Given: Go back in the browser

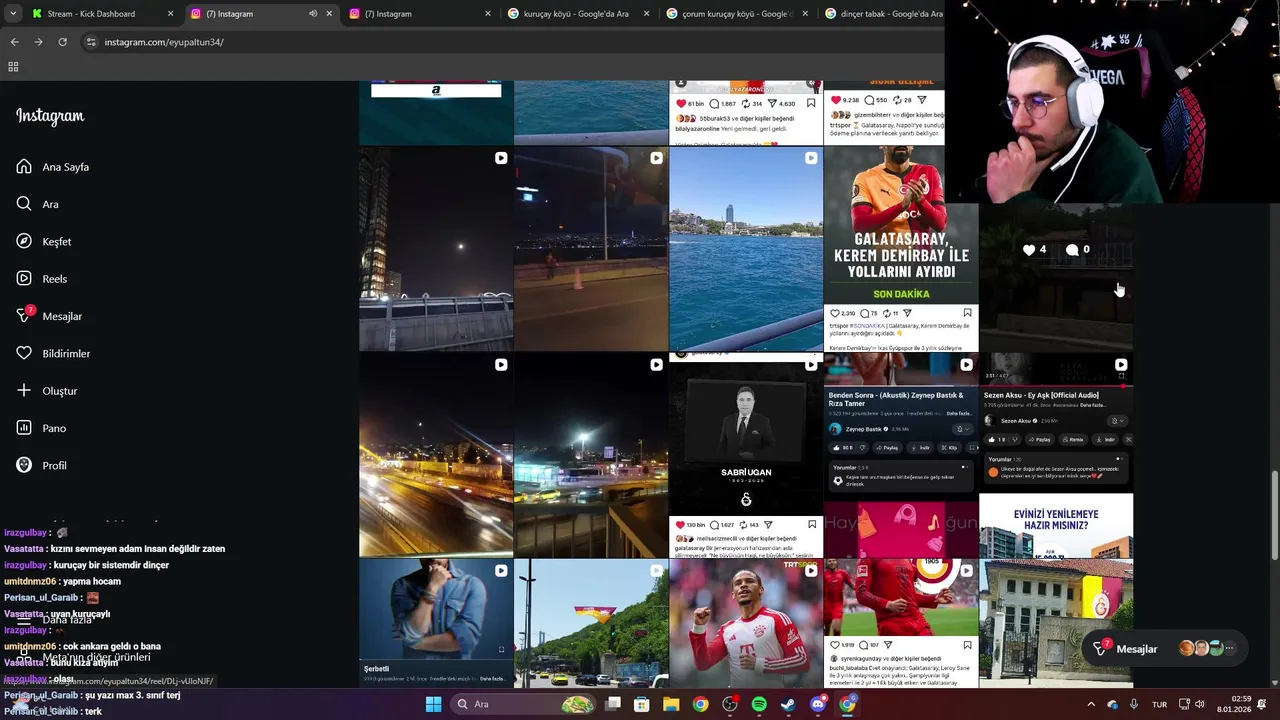Looking at the screenshot, I should click(14, 42).
